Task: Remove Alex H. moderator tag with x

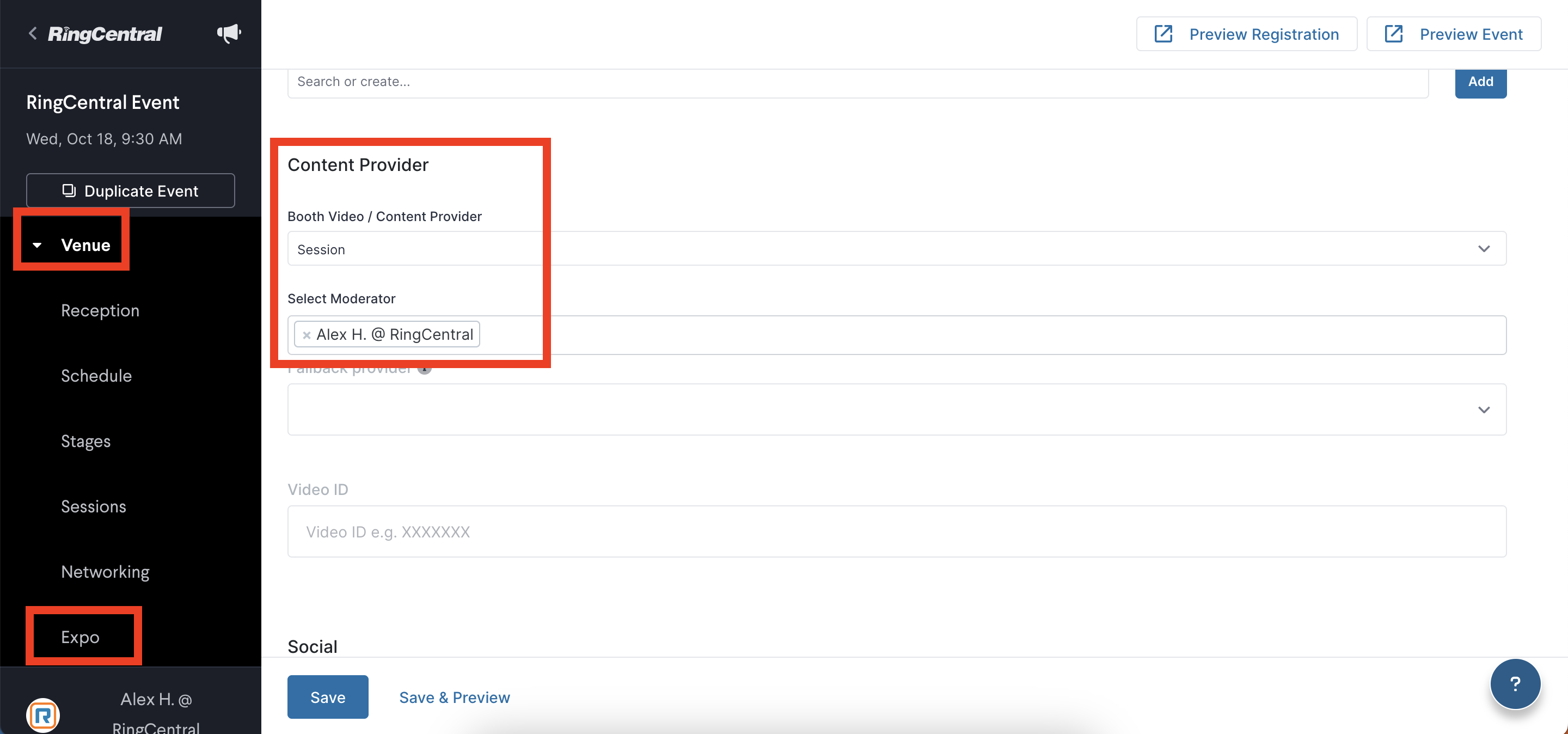Action: (307, 335)
